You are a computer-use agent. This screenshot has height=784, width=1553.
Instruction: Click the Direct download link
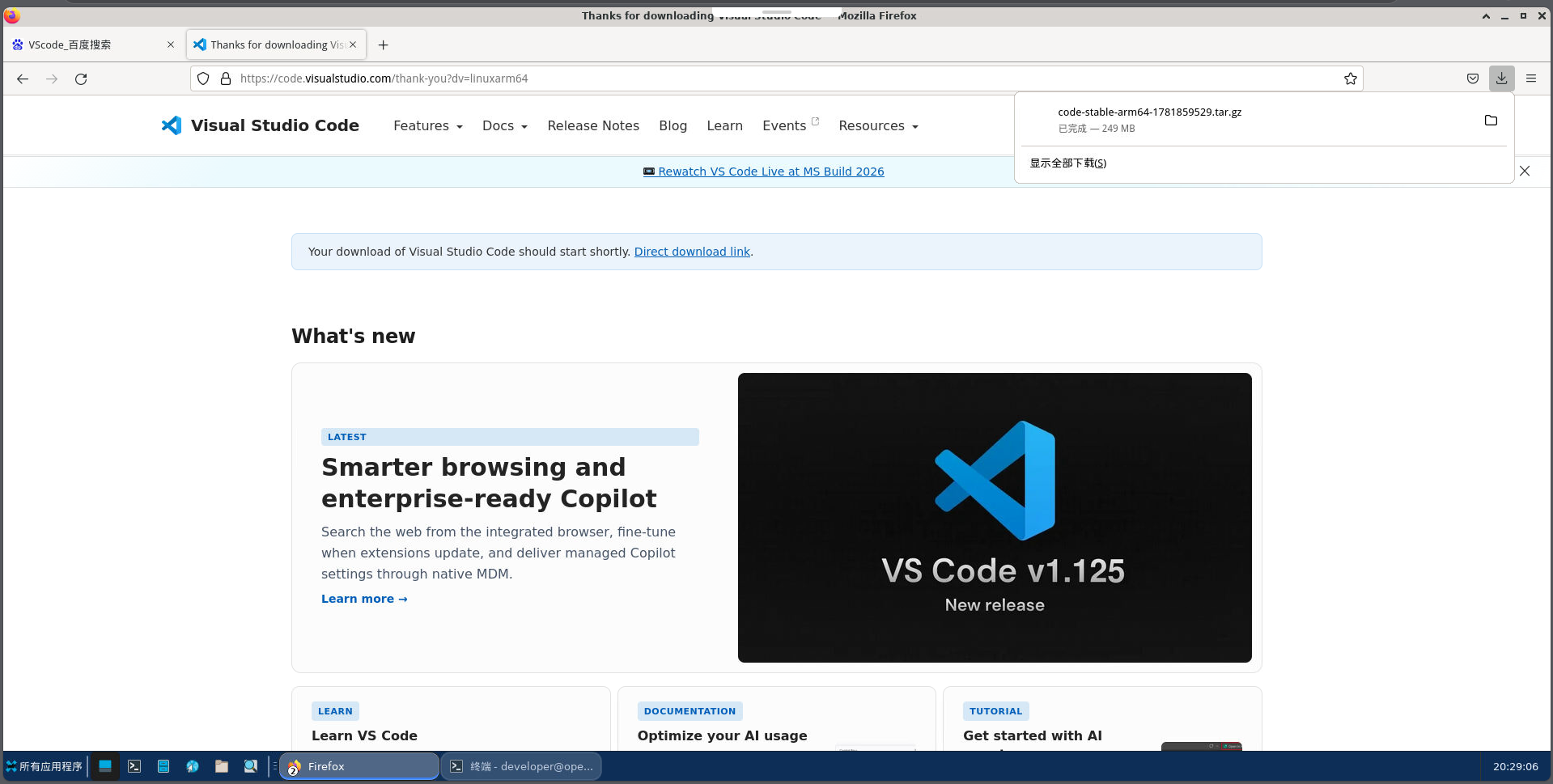tap(692, 252)
